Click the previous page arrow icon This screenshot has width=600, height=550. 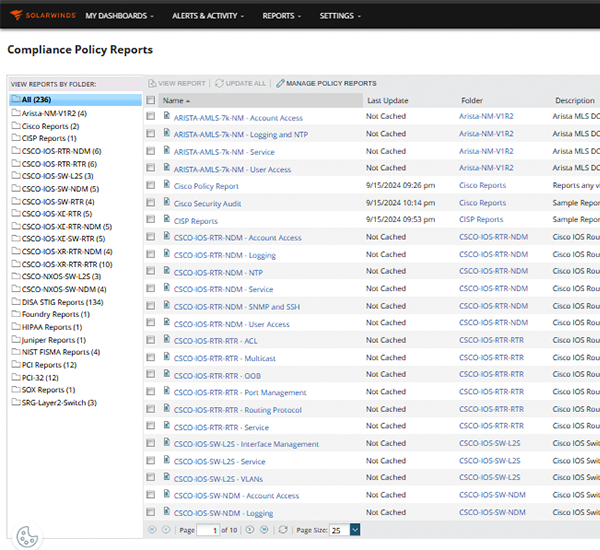click(x=166, y=530)
